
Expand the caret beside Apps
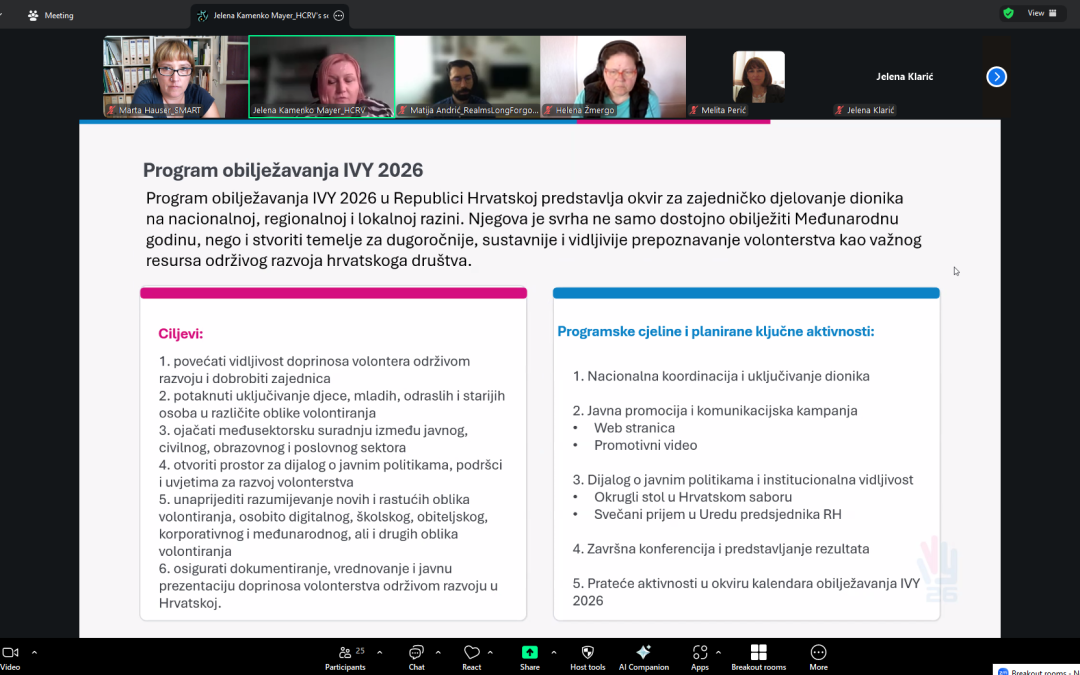pos(718,652)
